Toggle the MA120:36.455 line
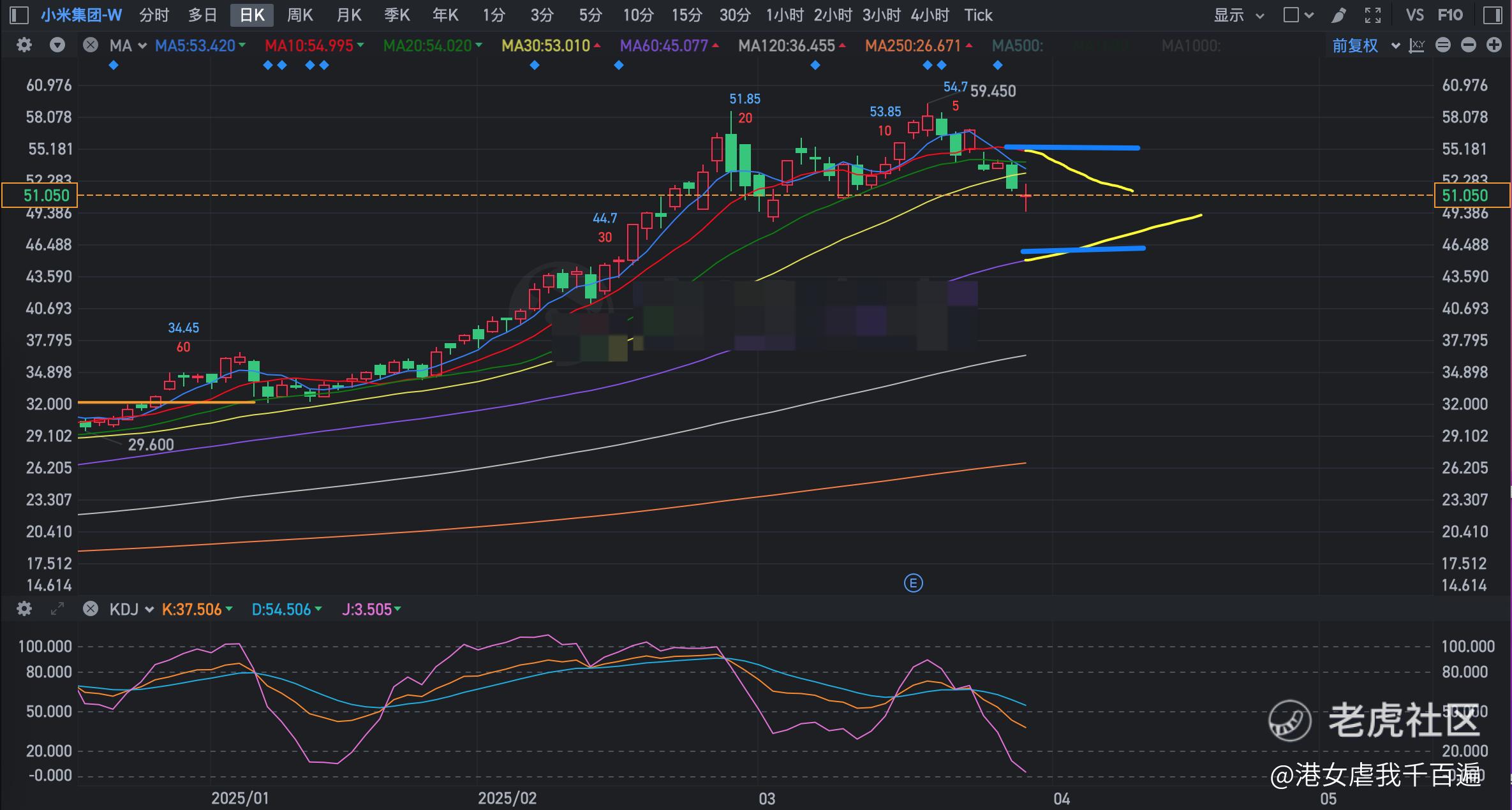 pyautogui.click(x=792, y=46)
